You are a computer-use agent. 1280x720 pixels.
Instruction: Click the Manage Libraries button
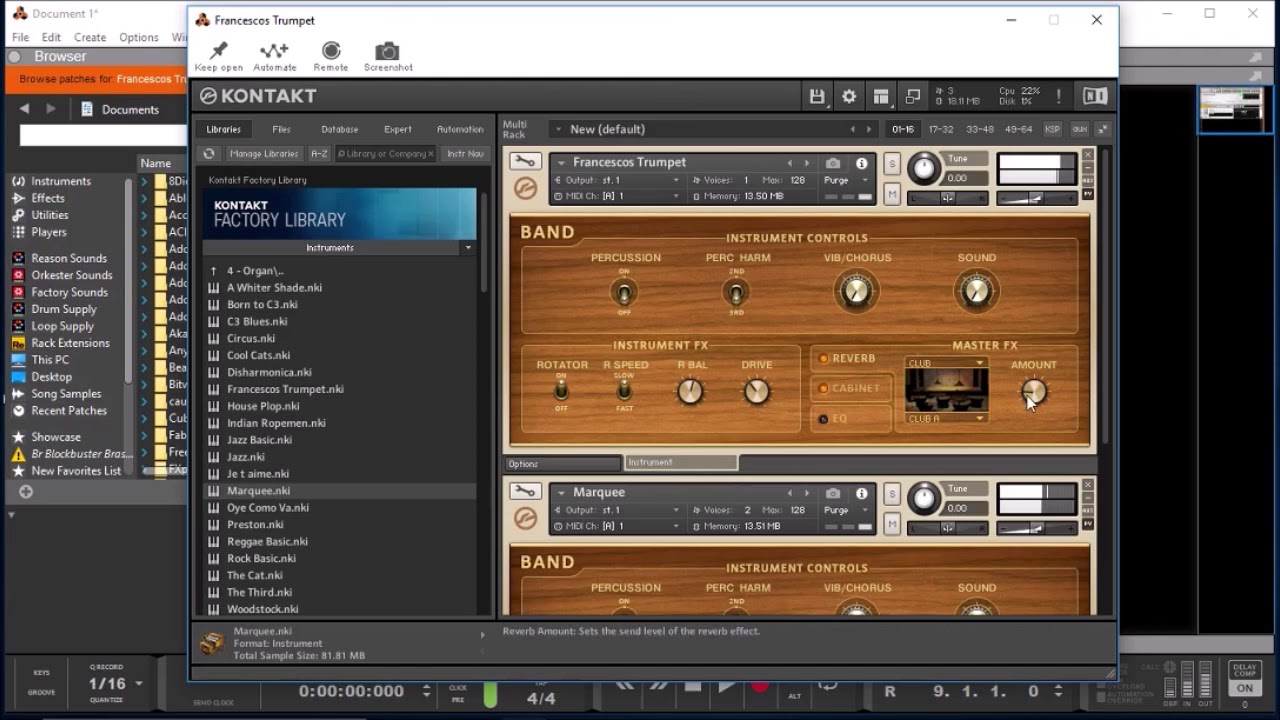pyautogui.click(x=264, y=154)
